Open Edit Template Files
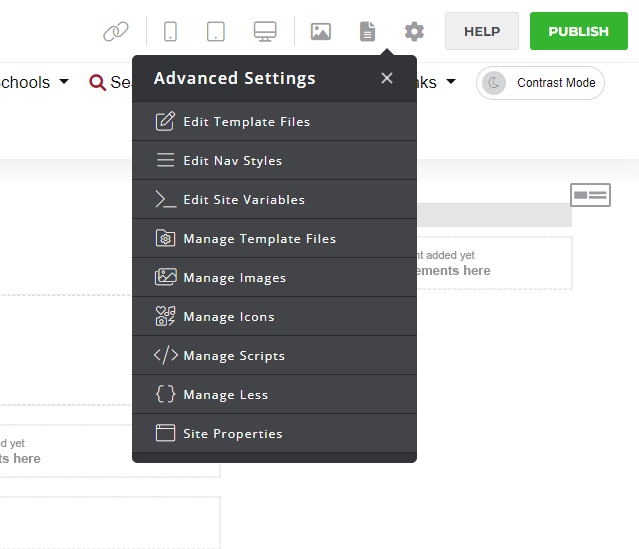Viewport: 639px width, 549px height. click(246, 122)
